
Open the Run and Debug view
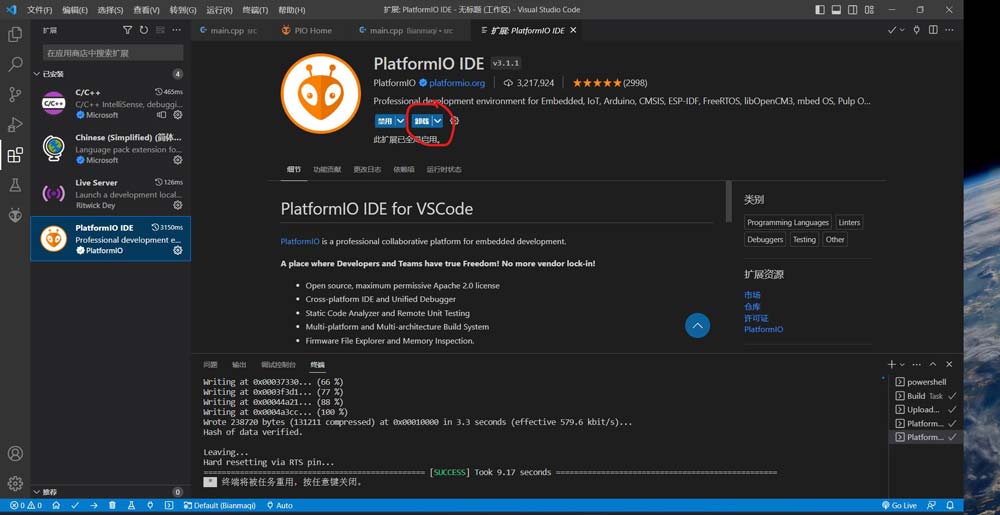click(15, 125)
